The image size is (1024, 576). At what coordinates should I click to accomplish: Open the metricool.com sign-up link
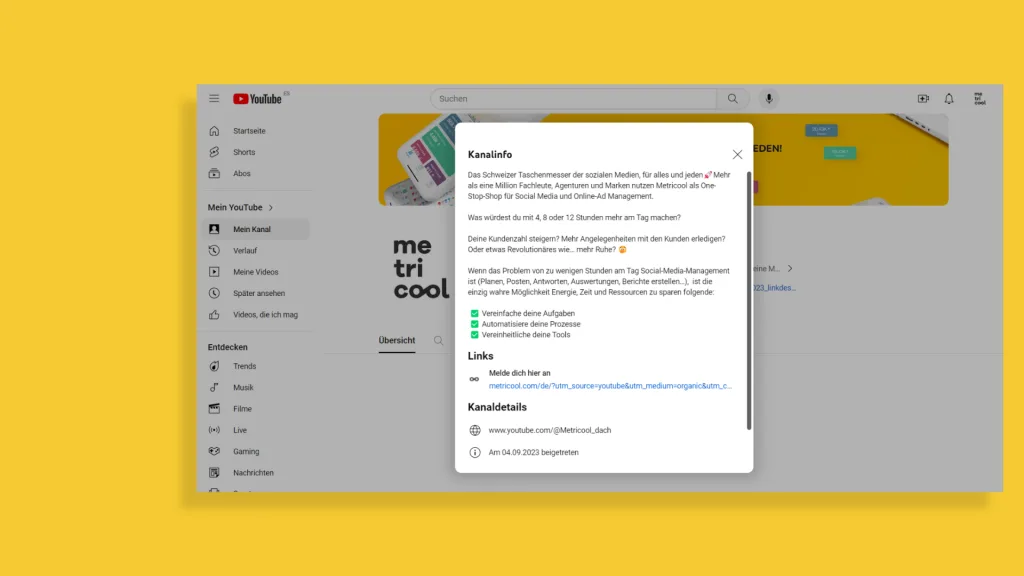pos(610,386)
